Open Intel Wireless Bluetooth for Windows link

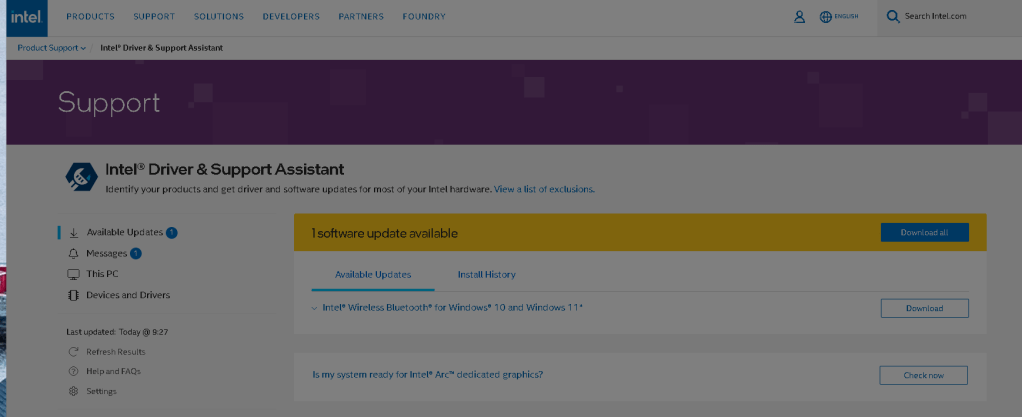(452, 308)
